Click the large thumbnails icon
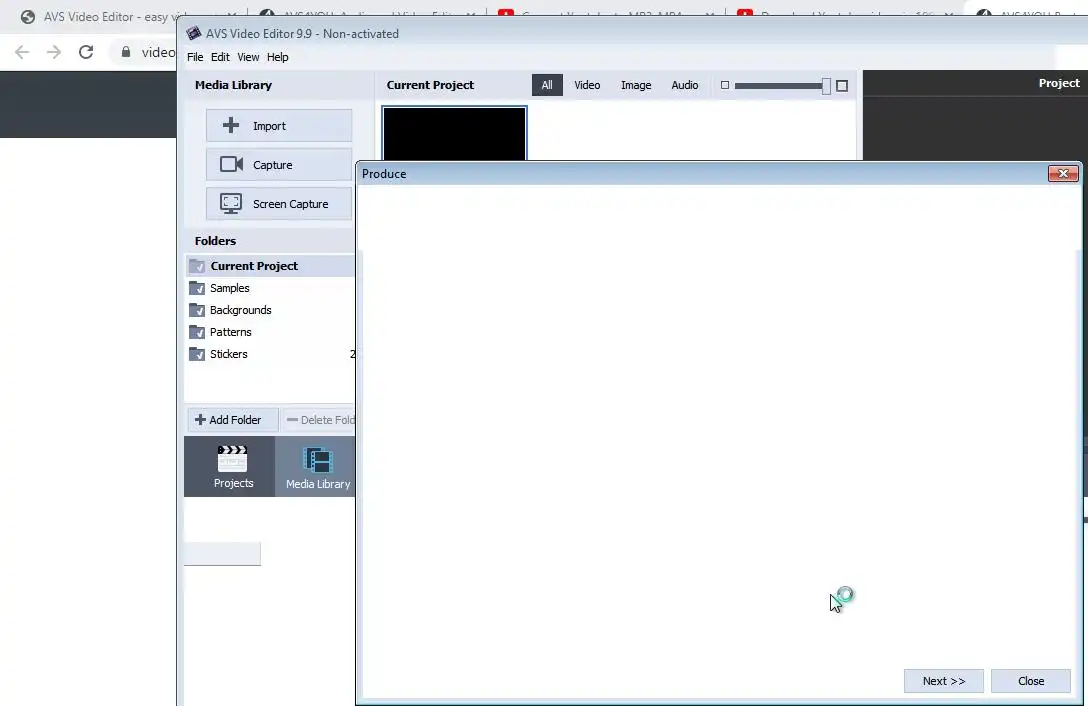 (842, 85)
